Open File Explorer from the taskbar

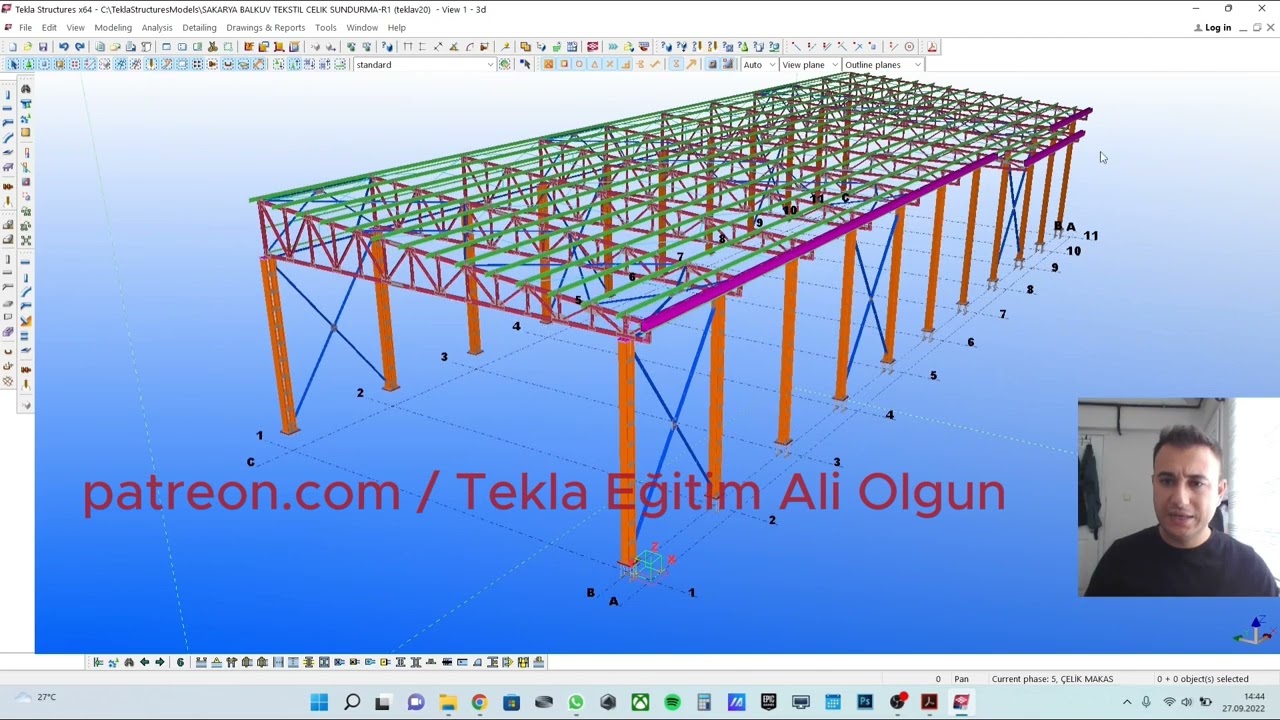(x=447, y=702)
